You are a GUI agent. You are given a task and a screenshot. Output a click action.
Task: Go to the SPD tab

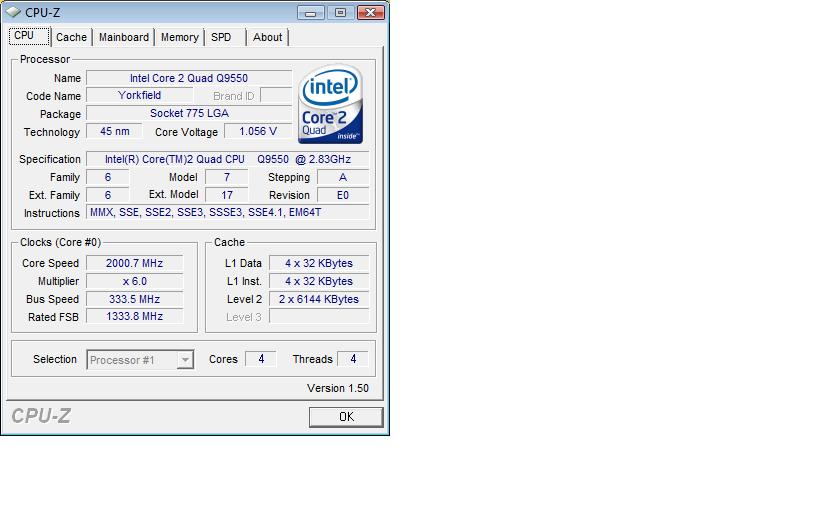point(221,37)
